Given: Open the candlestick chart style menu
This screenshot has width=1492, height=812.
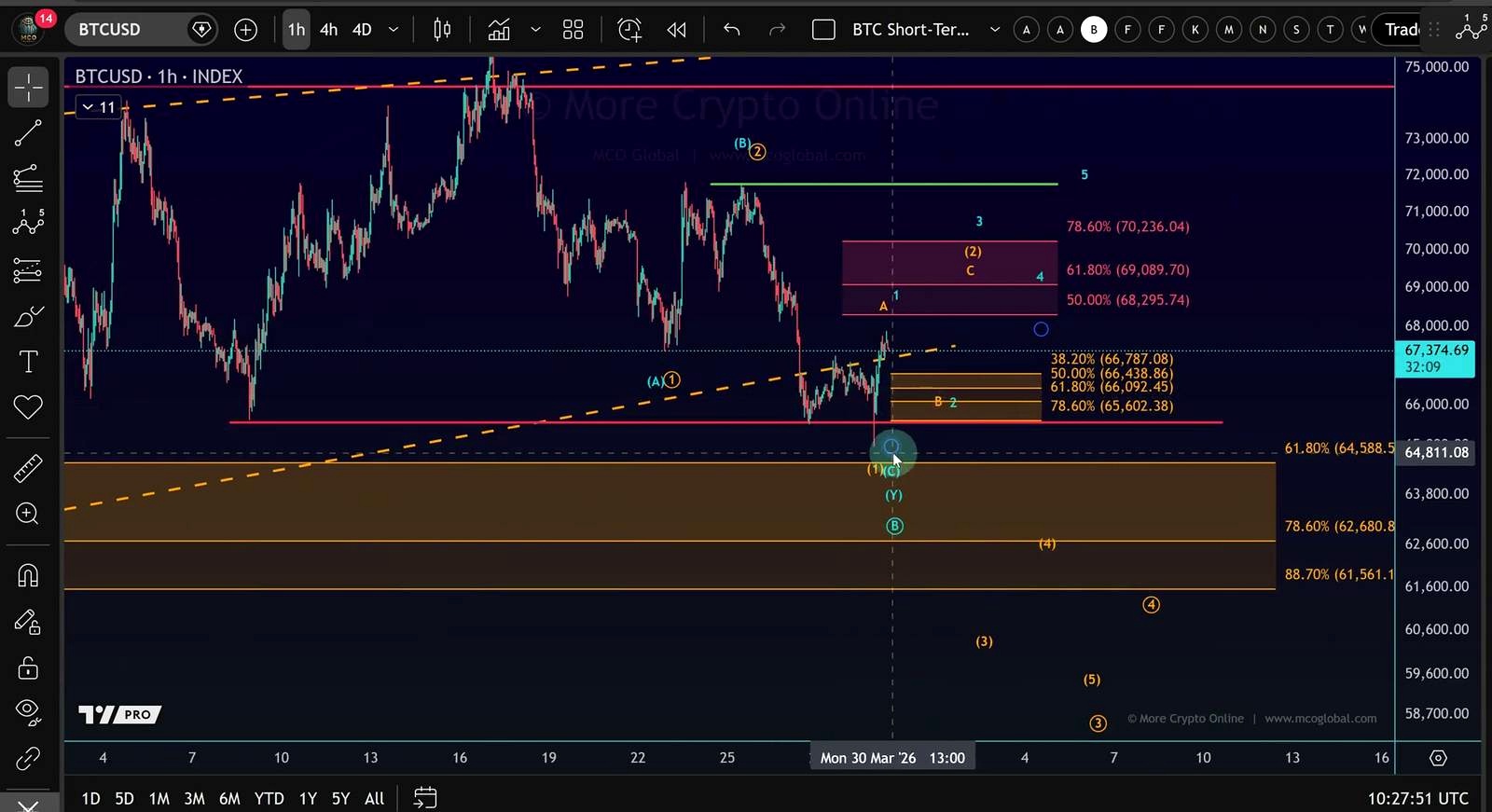Looking at the screenshot, I should click(x=443, y=30).
